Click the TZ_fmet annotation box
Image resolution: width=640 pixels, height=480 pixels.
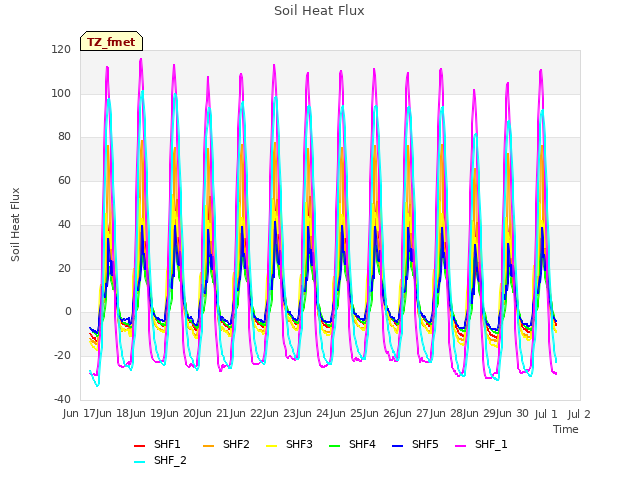click(111, 41)
